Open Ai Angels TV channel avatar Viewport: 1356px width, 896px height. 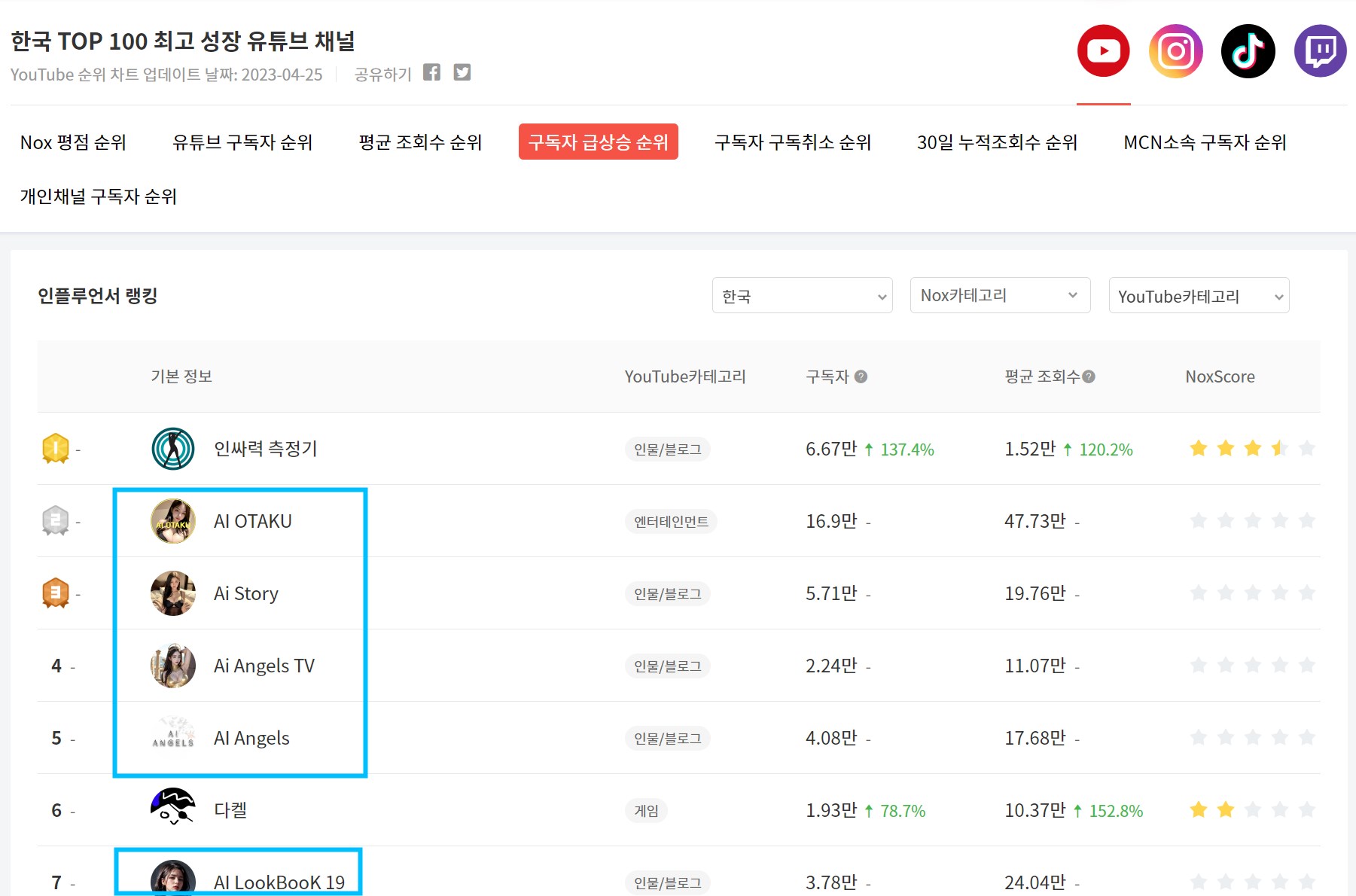click(173, 666)
